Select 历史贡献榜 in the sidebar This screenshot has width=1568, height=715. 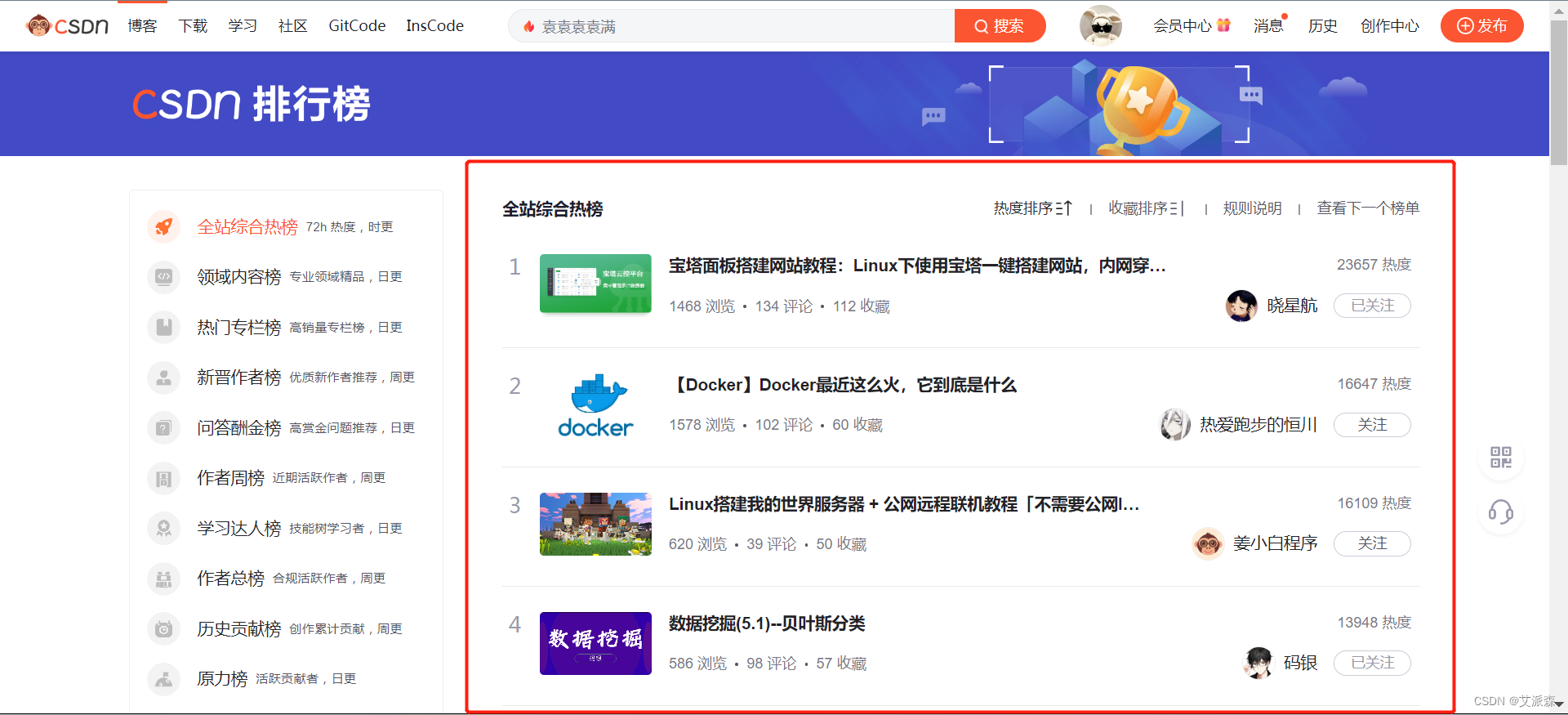pos(238,629)
